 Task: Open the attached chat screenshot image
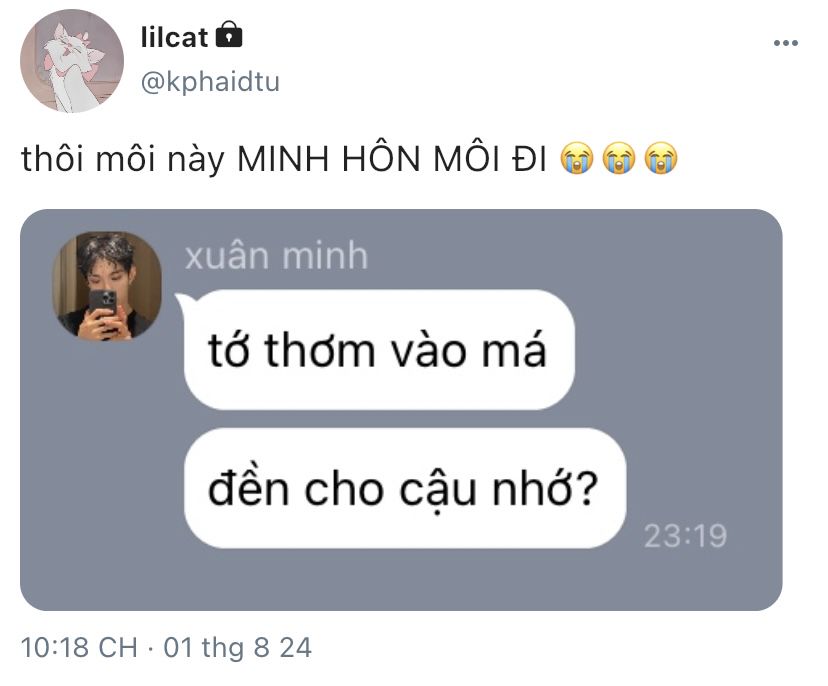click(401, 410)
